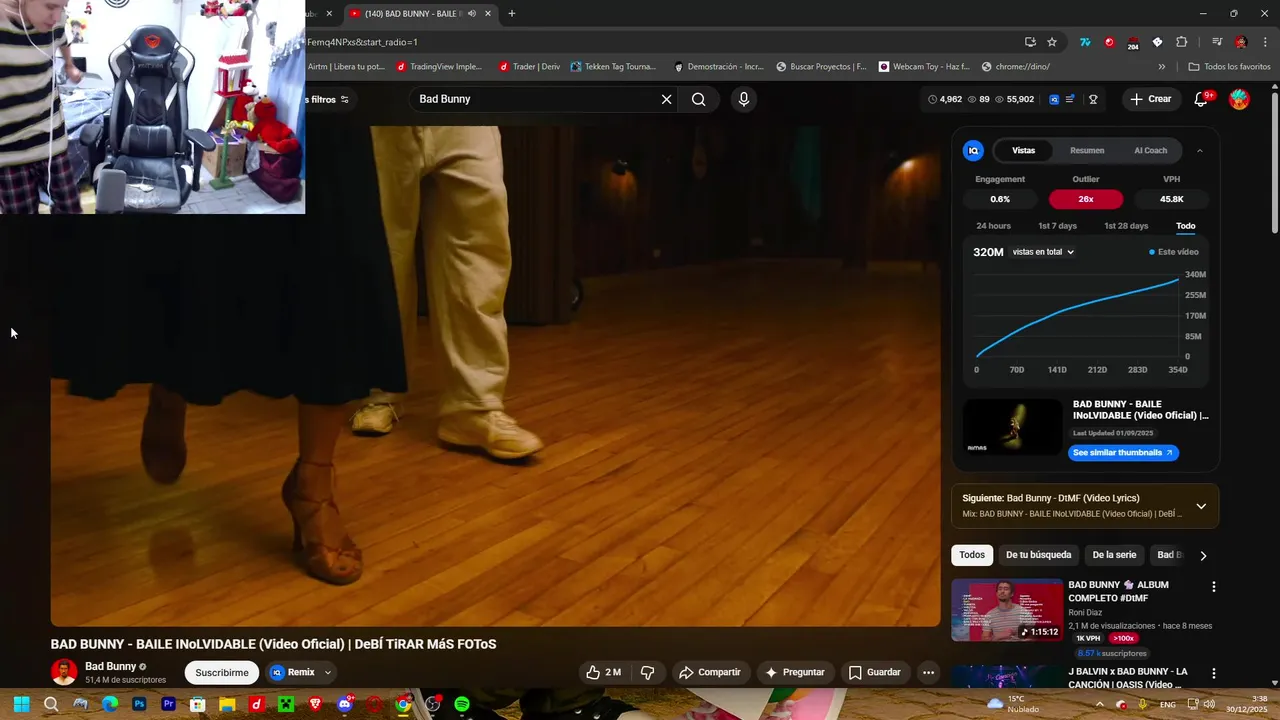Click the extension icon with 204 badge
The width and height of the screenshot is (1280, 720).
click(1133, 42)
